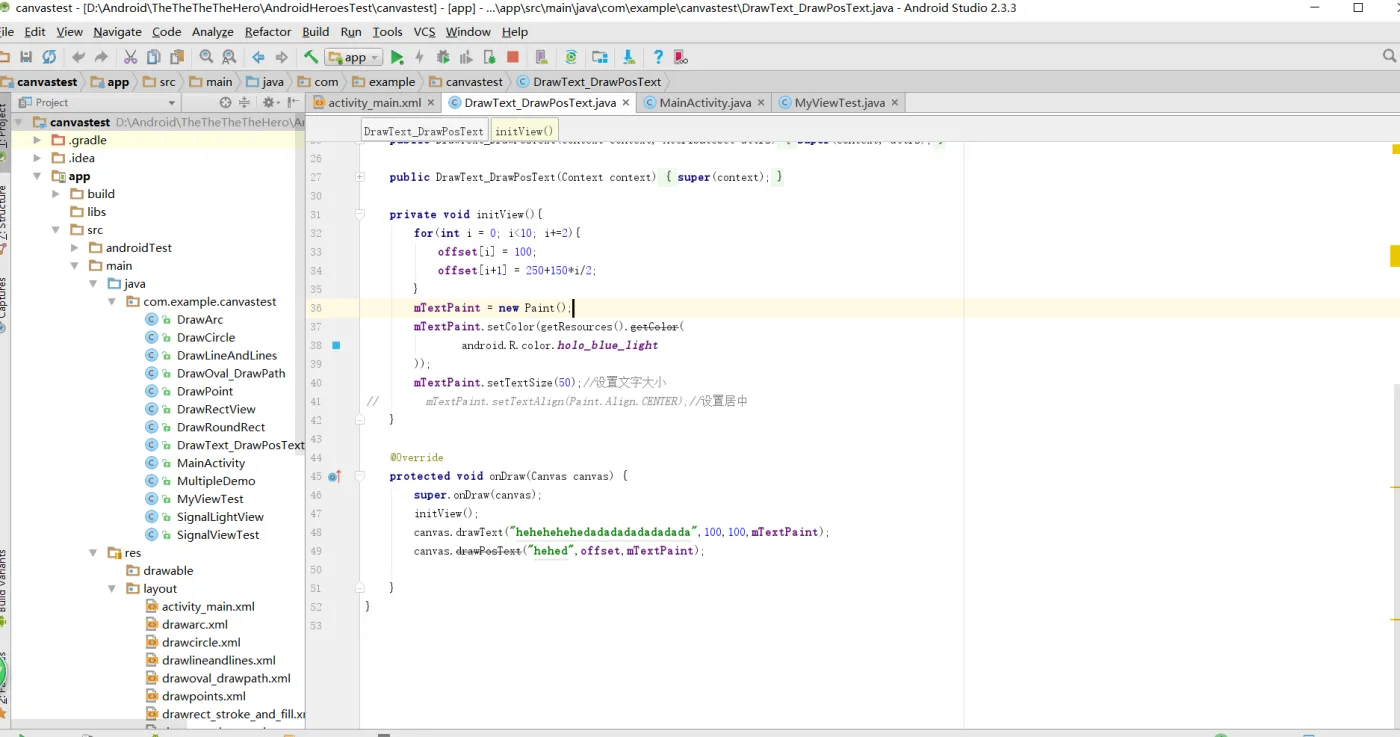The image size is (1400, 737).
Task: Expand the androidTest folder
Action: [x=75, y=248]
